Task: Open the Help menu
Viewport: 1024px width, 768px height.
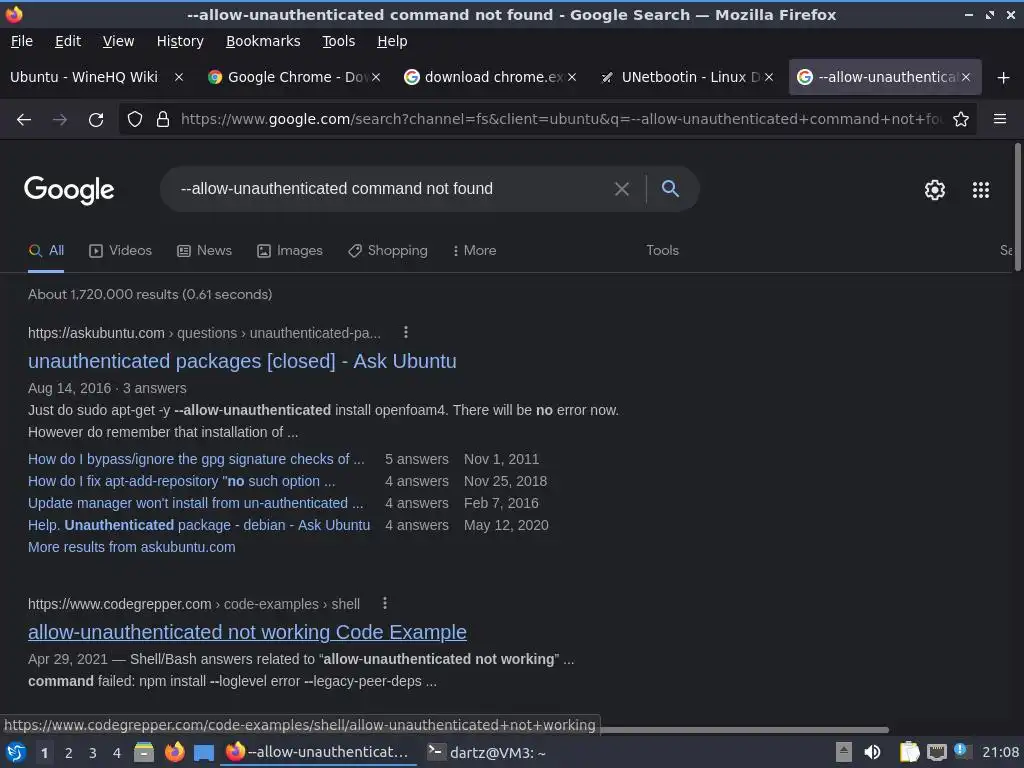Action: point(392,41)
